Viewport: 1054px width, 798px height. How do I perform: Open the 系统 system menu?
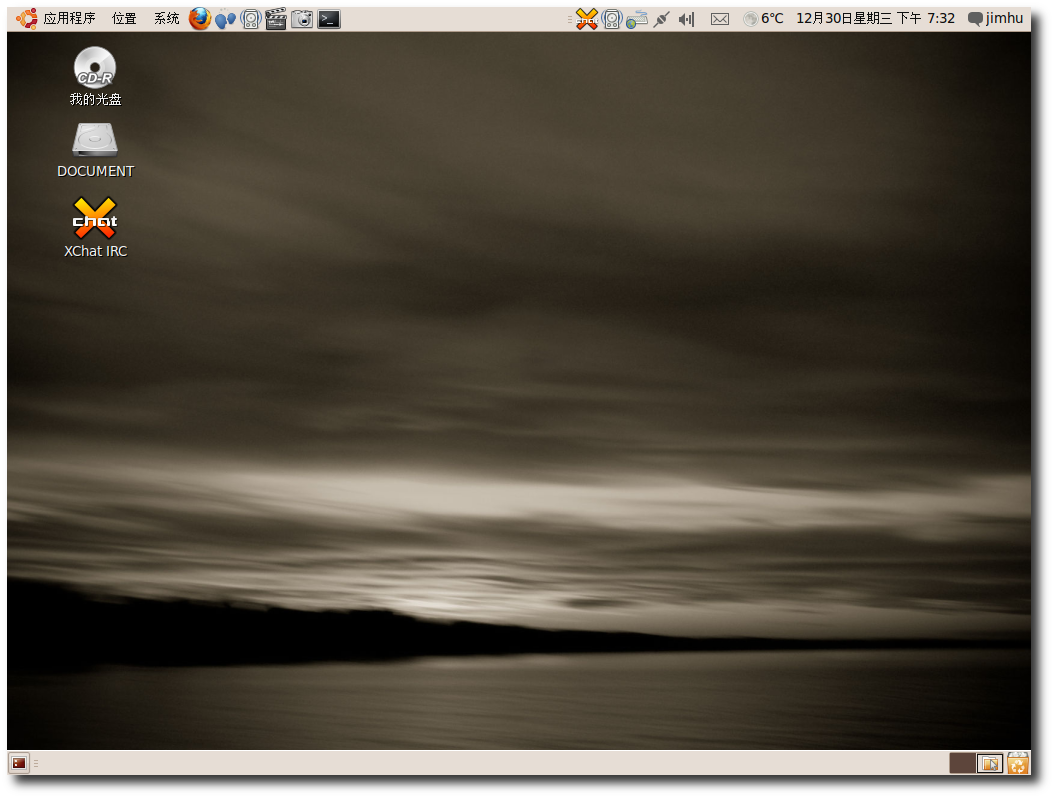[166, 19]
